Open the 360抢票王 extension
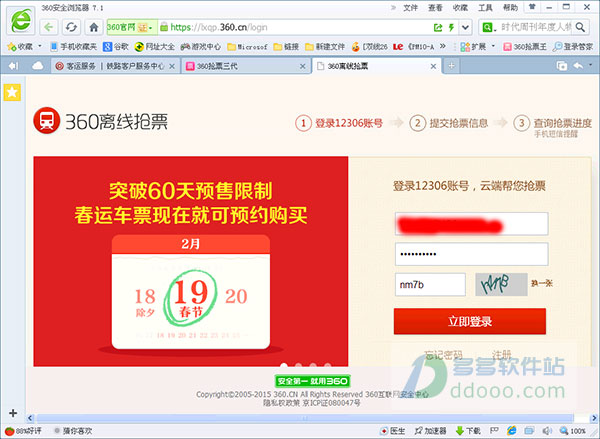The height and width of the screenshot is (439, 600). point(524,47)
